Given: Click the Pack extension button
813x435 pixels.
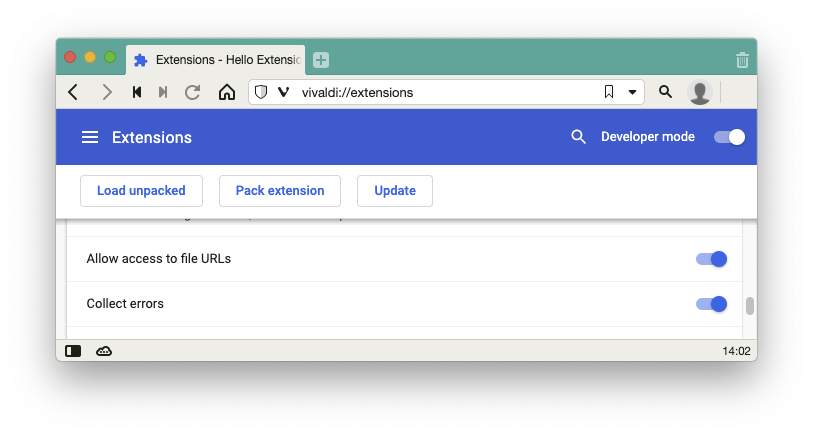Looking at the screenshot, I should [x=280, y=191].
